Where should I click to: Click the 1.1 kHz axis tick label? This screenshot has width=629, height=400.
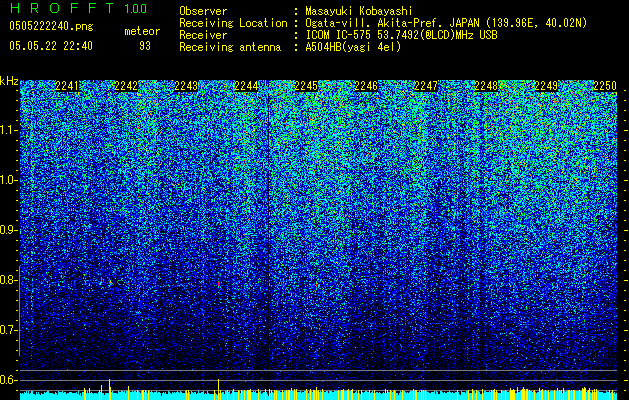pyautogui.click(x=9, y=130)
